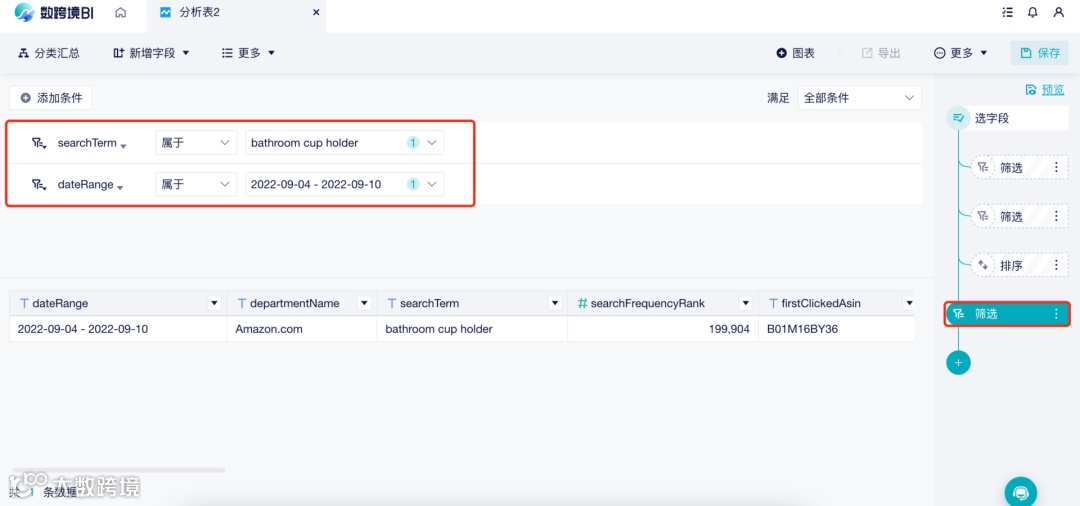Open the departmentName column header menu arrow
This screenshot has width=1080, height=506.
coord(364,303)
